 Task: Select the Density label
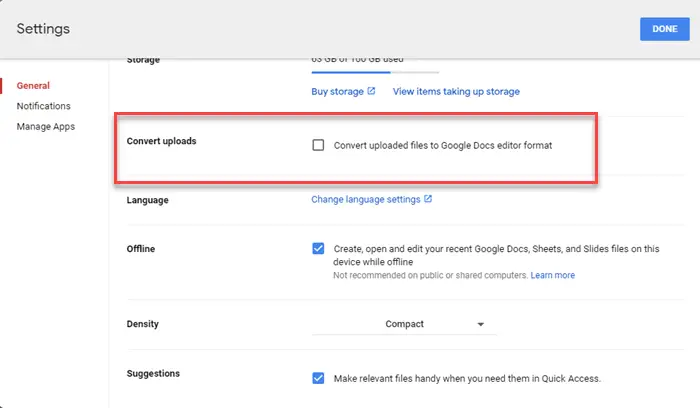click(x=142, y=324)
